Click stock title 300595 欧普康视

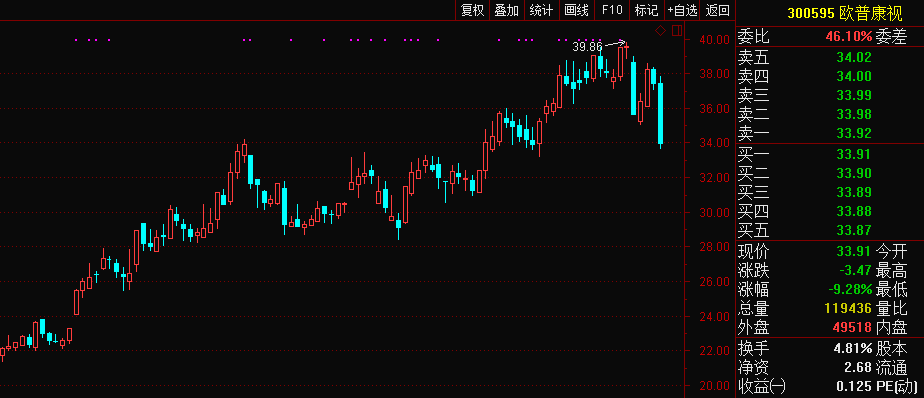(828, 12)
